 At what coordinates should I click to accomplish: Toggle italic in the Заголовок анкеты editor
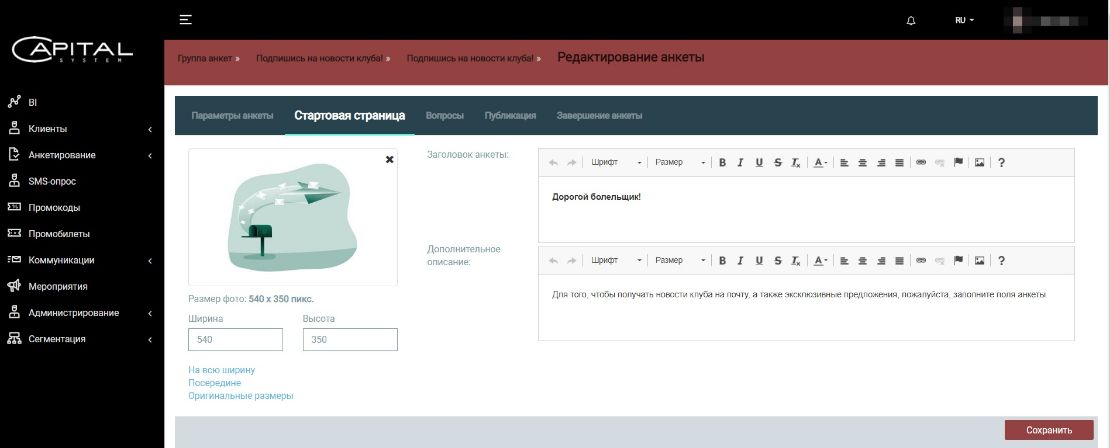coord(741,162)
